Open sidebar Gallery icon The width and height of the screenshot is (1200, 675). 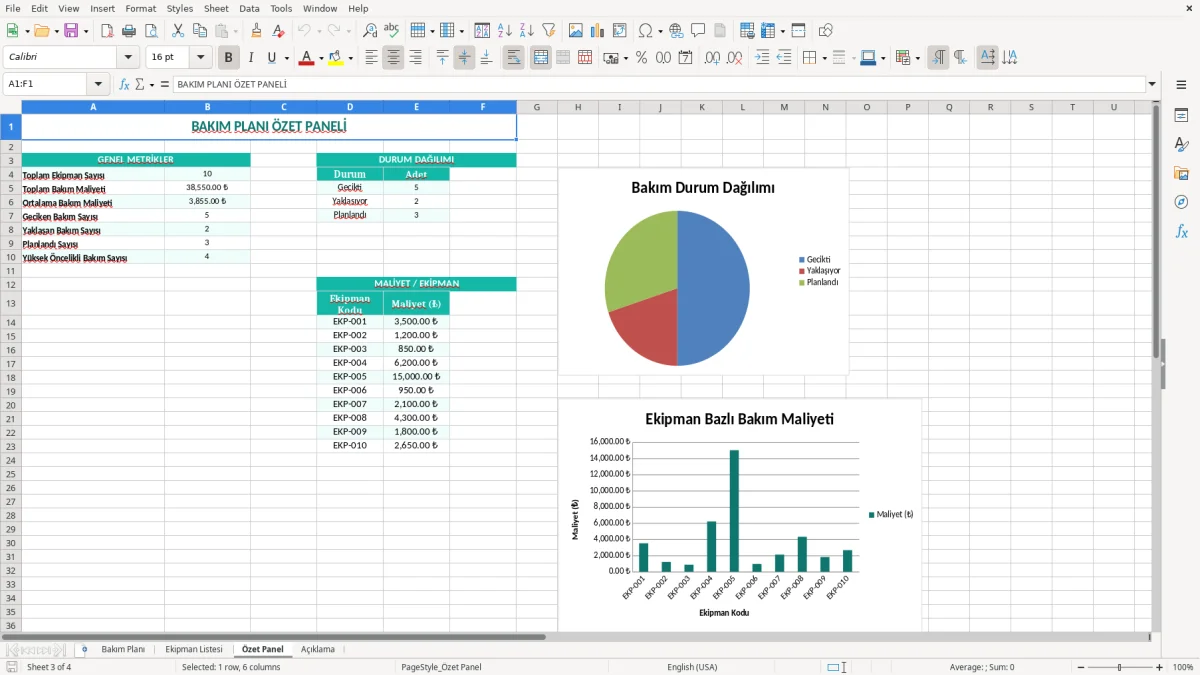1181,173
